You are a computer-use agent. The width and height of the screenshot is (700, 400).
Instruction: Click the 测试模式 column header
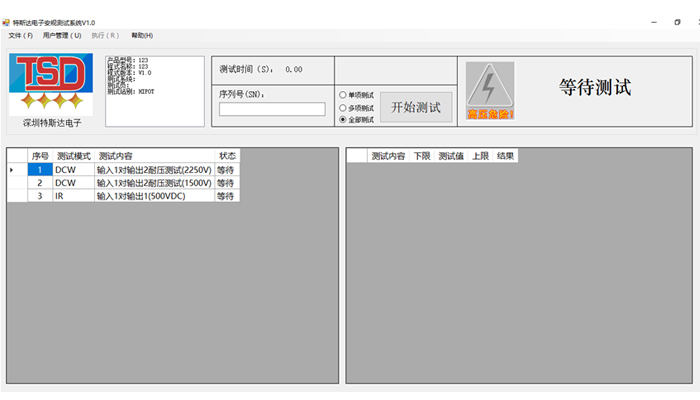point(73,156)
